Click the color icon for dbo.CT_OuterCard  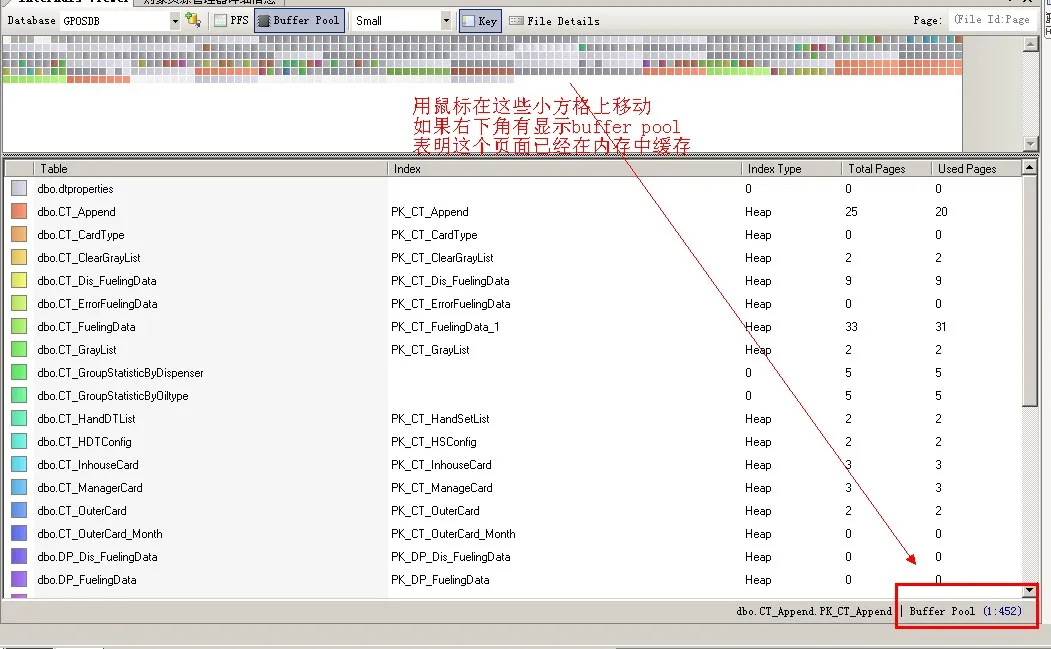click(19, 511)
